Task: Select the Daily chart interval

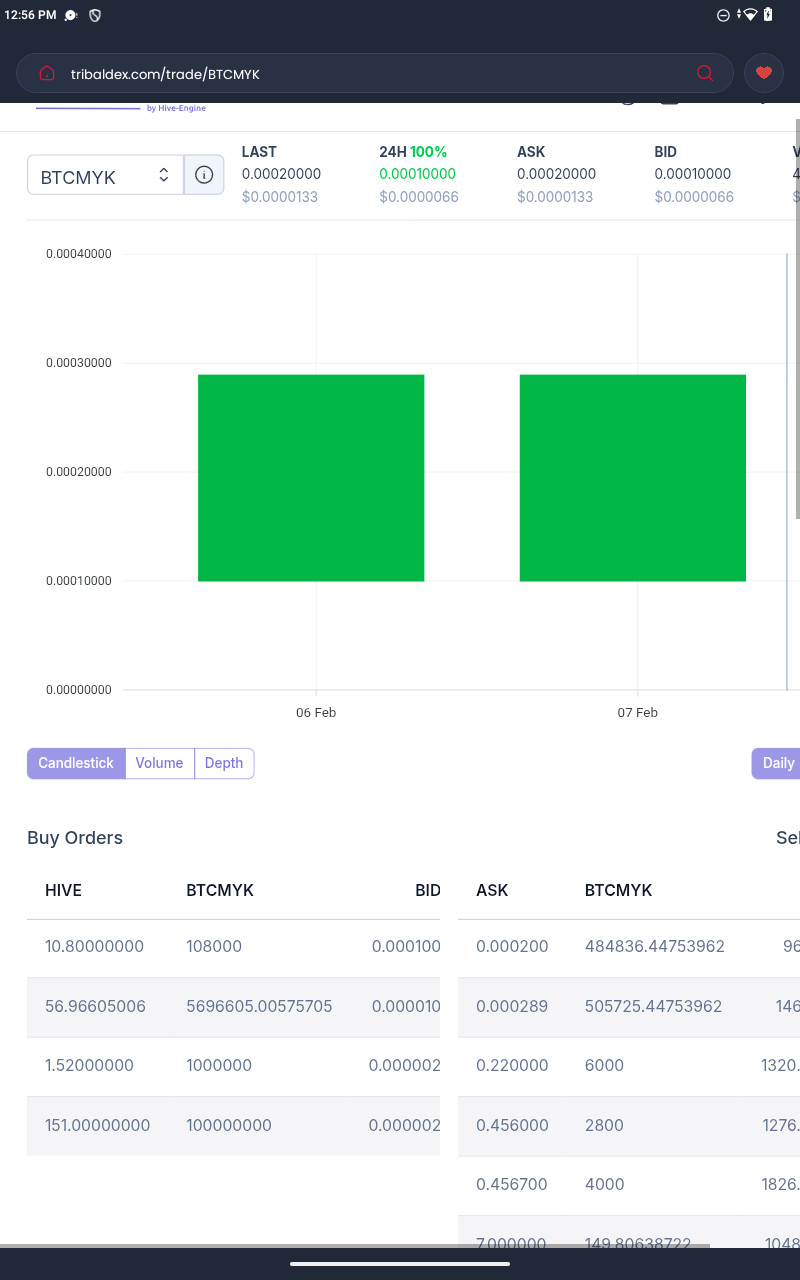Action: pyautogui.click(x=778, y=763)
